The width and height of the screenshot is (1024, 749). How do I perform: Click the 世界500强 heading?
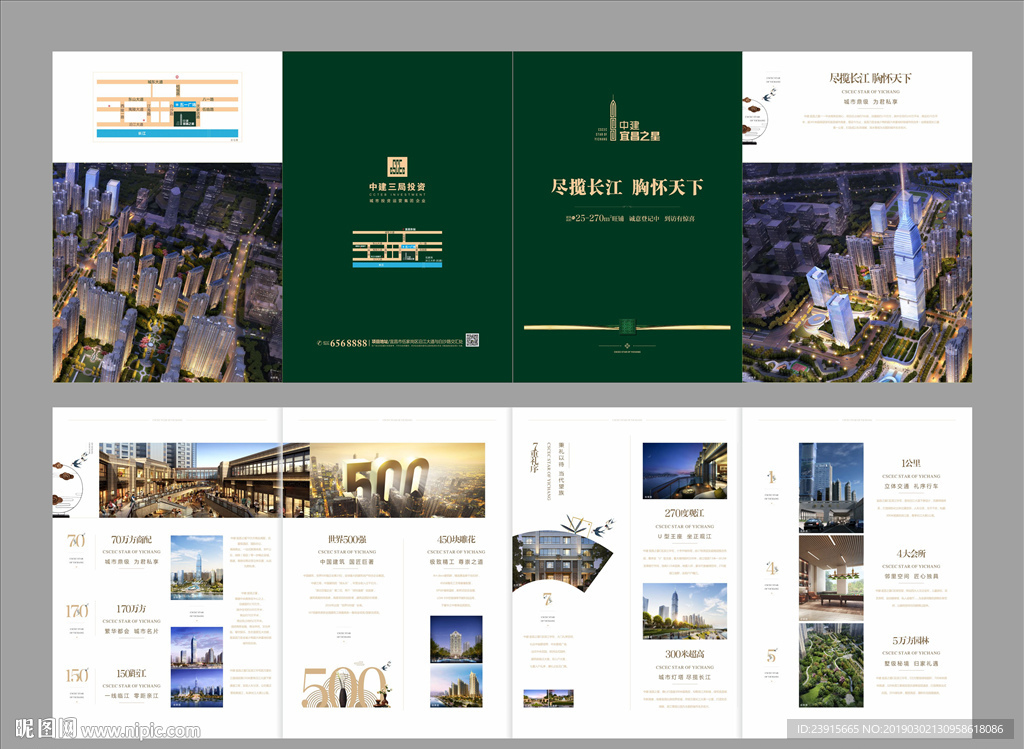click(x=347, y=539)
